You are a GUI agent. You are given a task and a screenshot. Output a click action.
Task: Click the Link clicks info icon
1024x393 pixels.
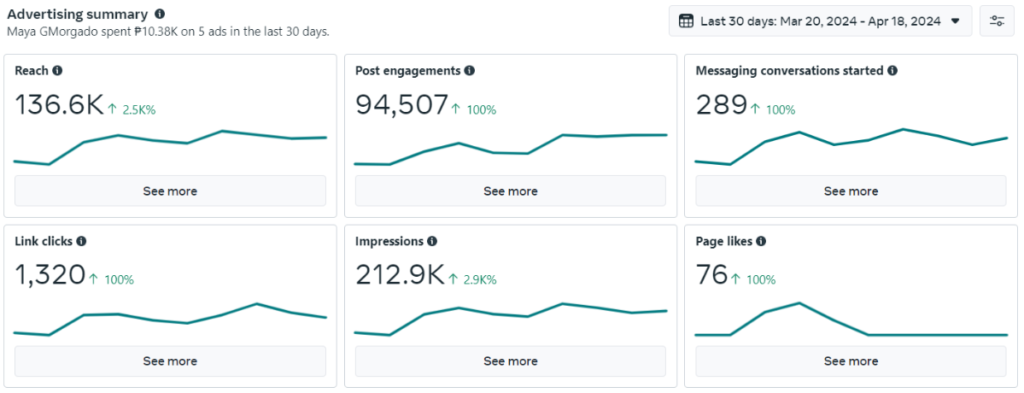[x=81, y=241]
